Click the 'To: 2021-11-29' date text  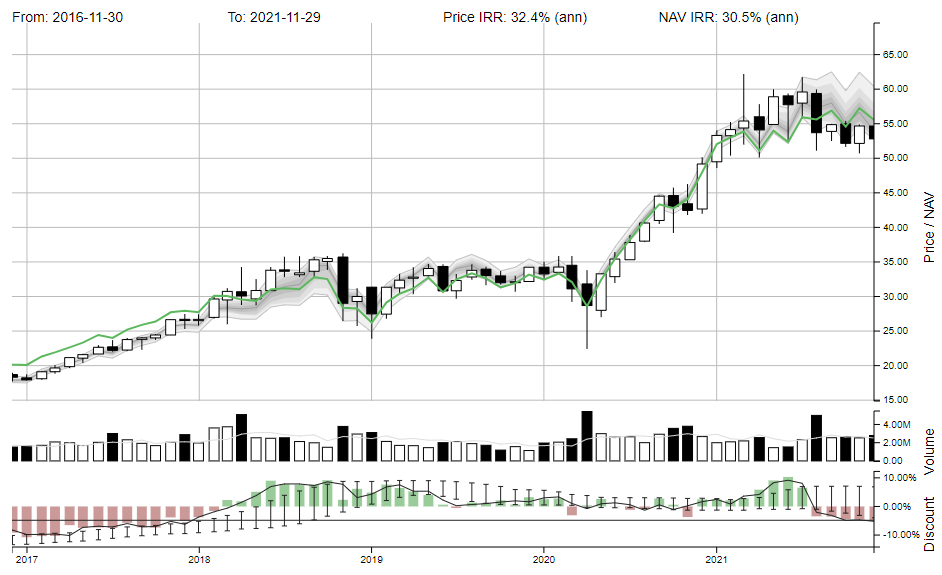(x=274, y=17)
